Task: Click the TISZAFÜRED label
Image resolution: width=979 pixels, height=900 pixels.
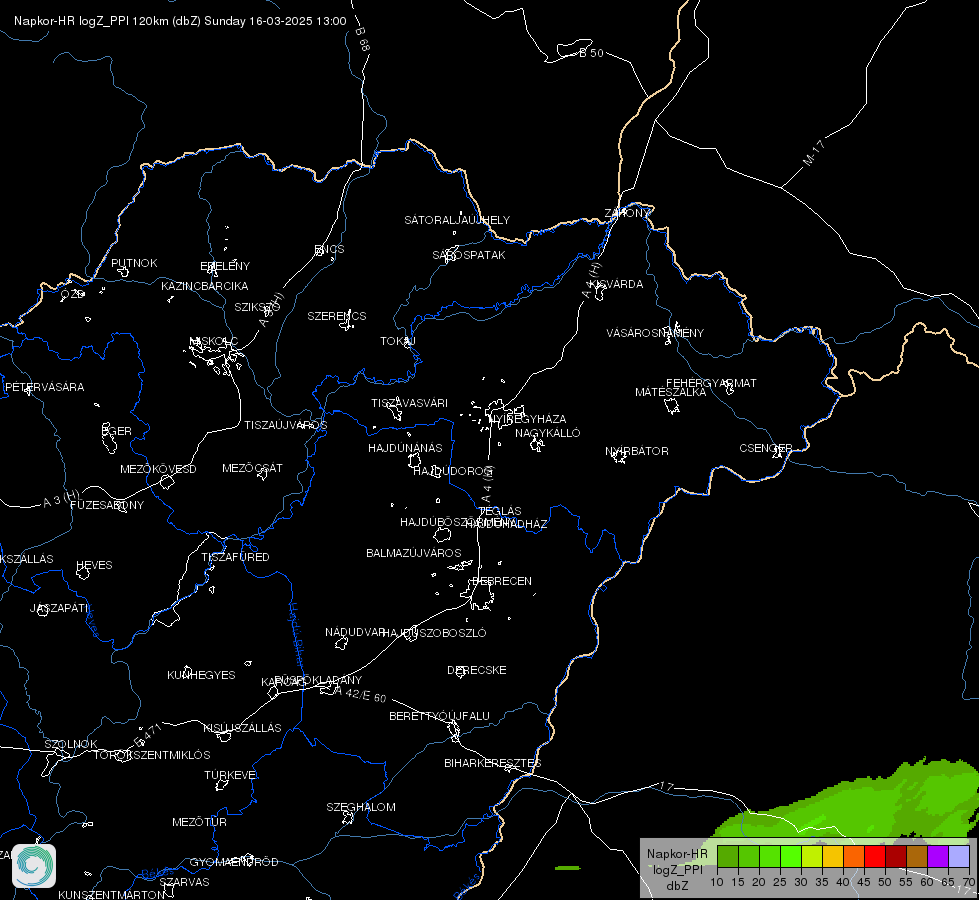Action: coord(235,556)
